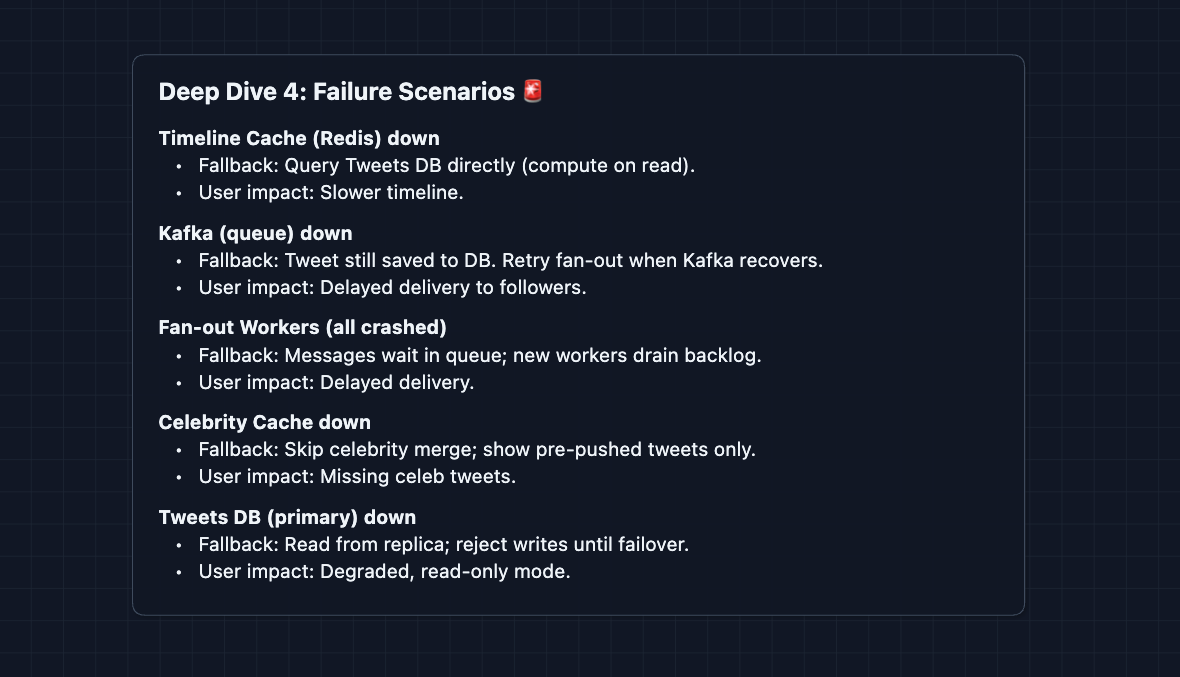The height and width of the screenshot is (677, 1180).
Task: Click bullet dot beside "Slower timeline" line
Action: (179, 193)
